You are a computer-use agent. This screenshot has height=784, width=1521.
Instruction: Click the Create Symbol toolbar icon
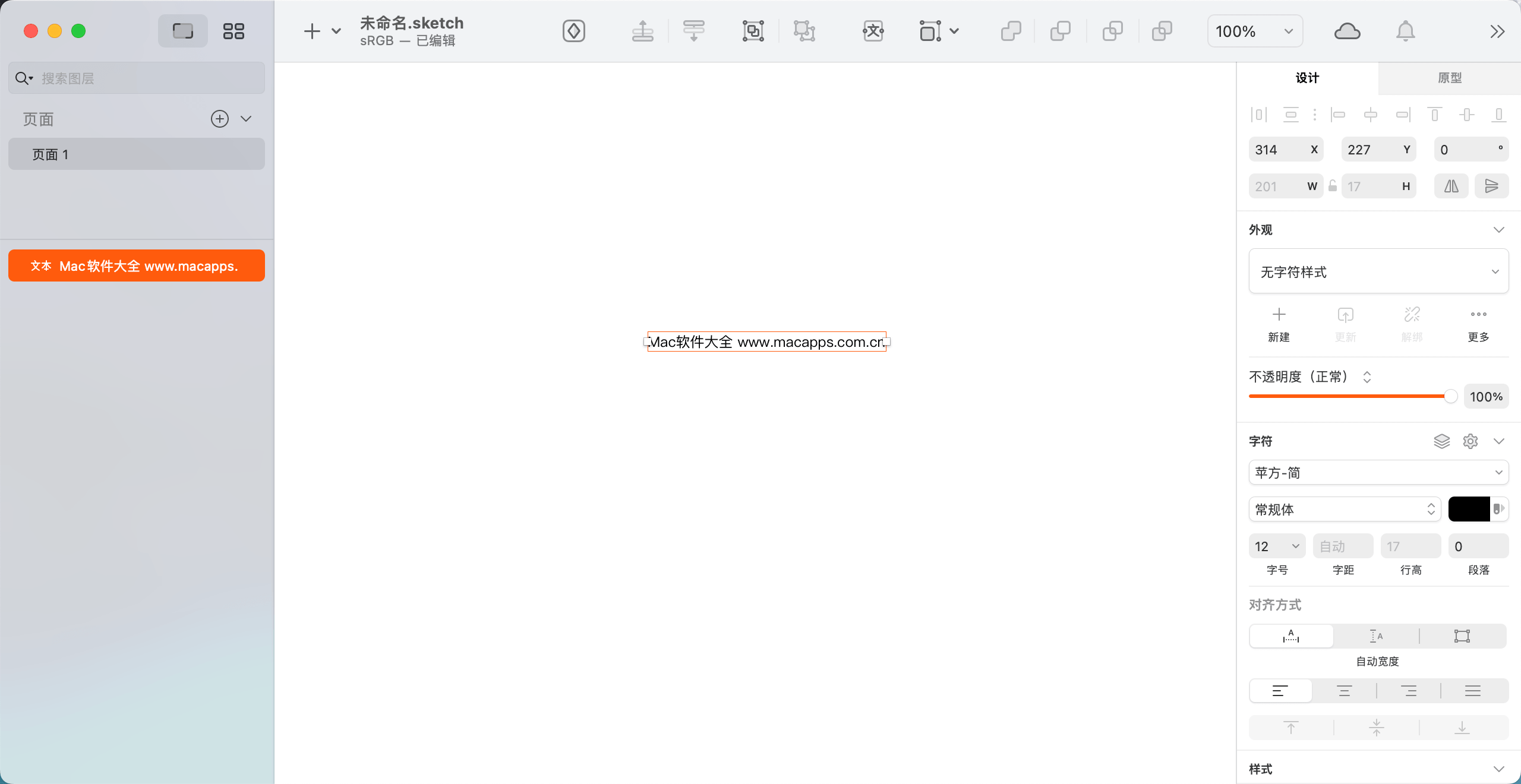574,31
